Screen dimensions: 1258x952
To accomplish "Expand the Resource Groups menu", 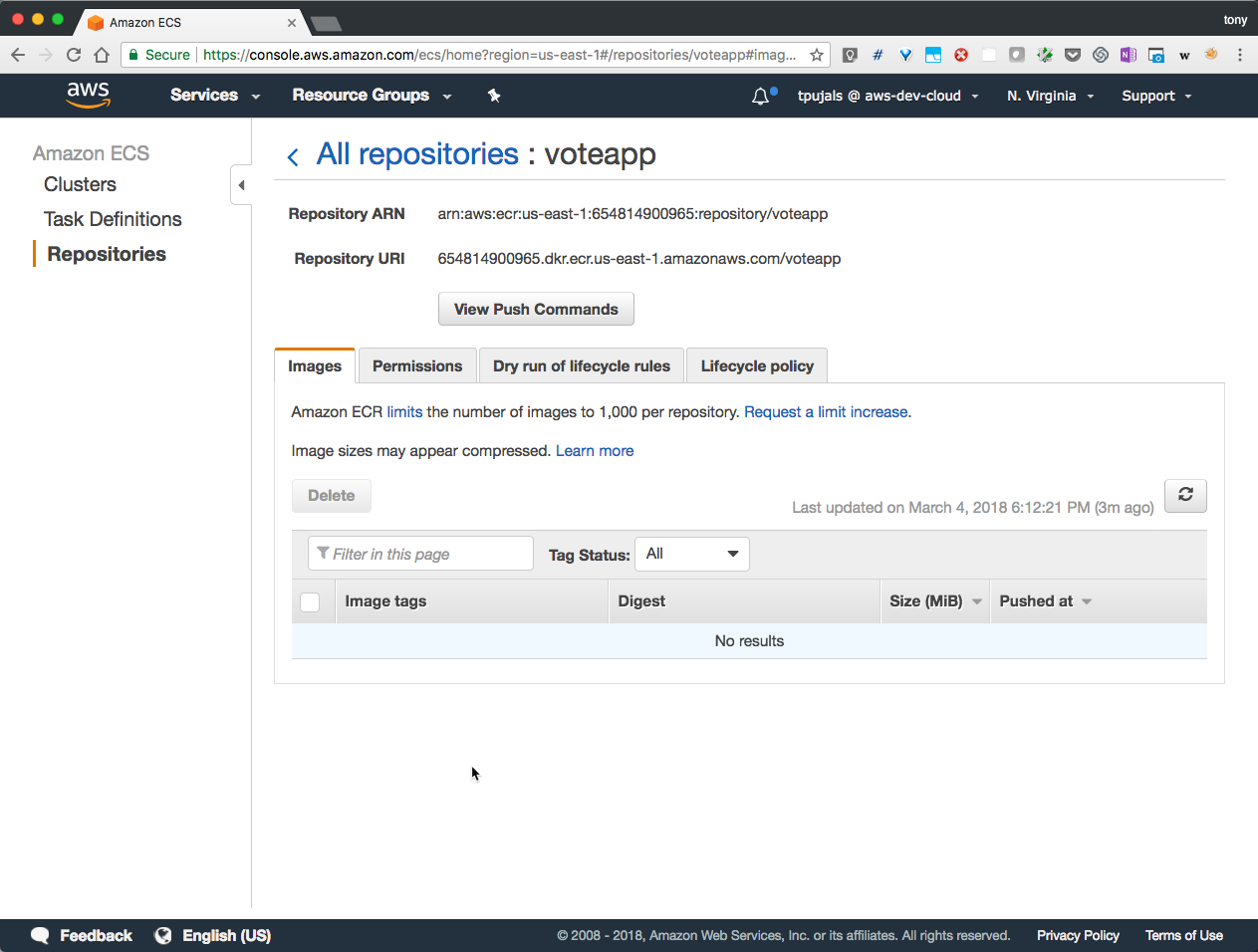I will point(373,96).
